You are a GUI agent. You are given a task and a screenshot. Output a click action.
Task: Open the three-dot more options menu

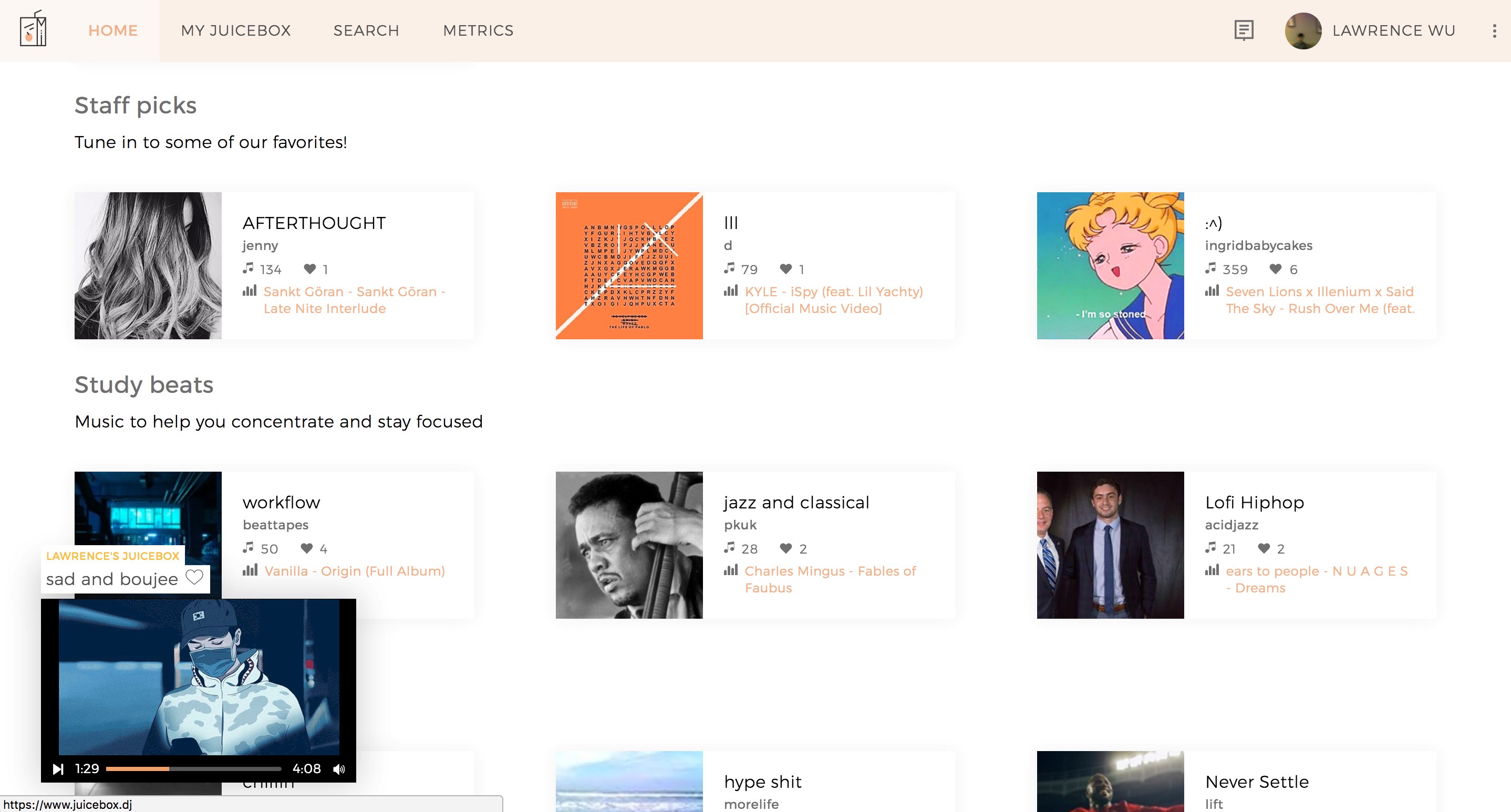[1494, 30]
